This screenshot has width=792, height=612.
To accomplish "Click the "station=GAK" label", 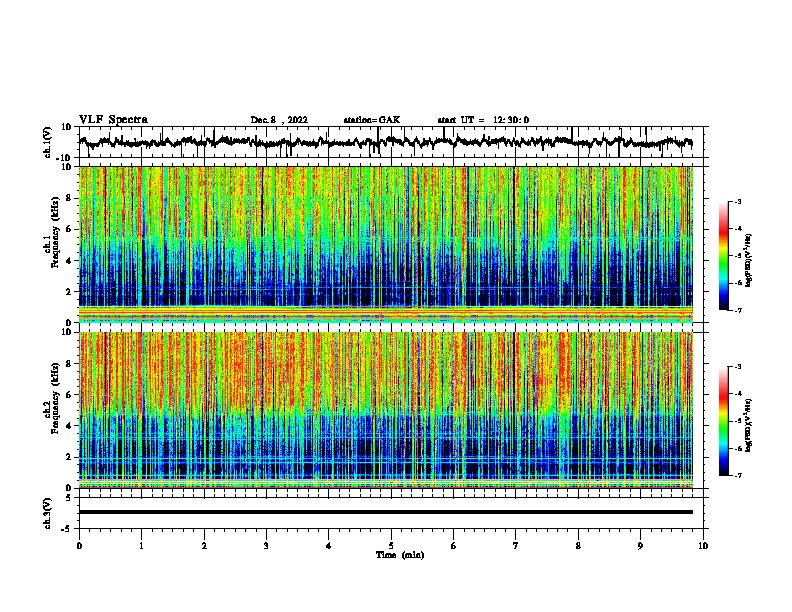I will click(x=372, y=120).
